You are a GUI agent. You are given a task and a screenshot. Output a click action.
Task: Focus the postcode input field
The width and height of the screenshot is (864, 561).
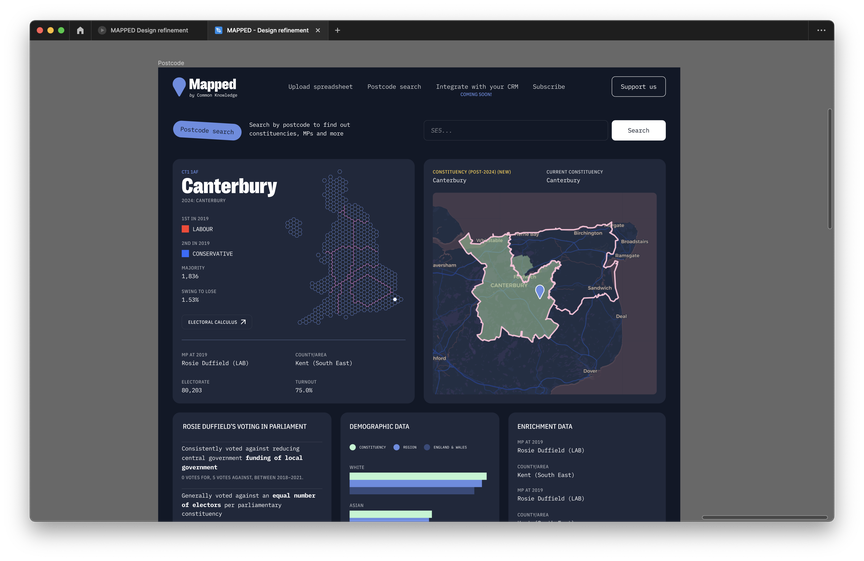click(x=516, y=131)
